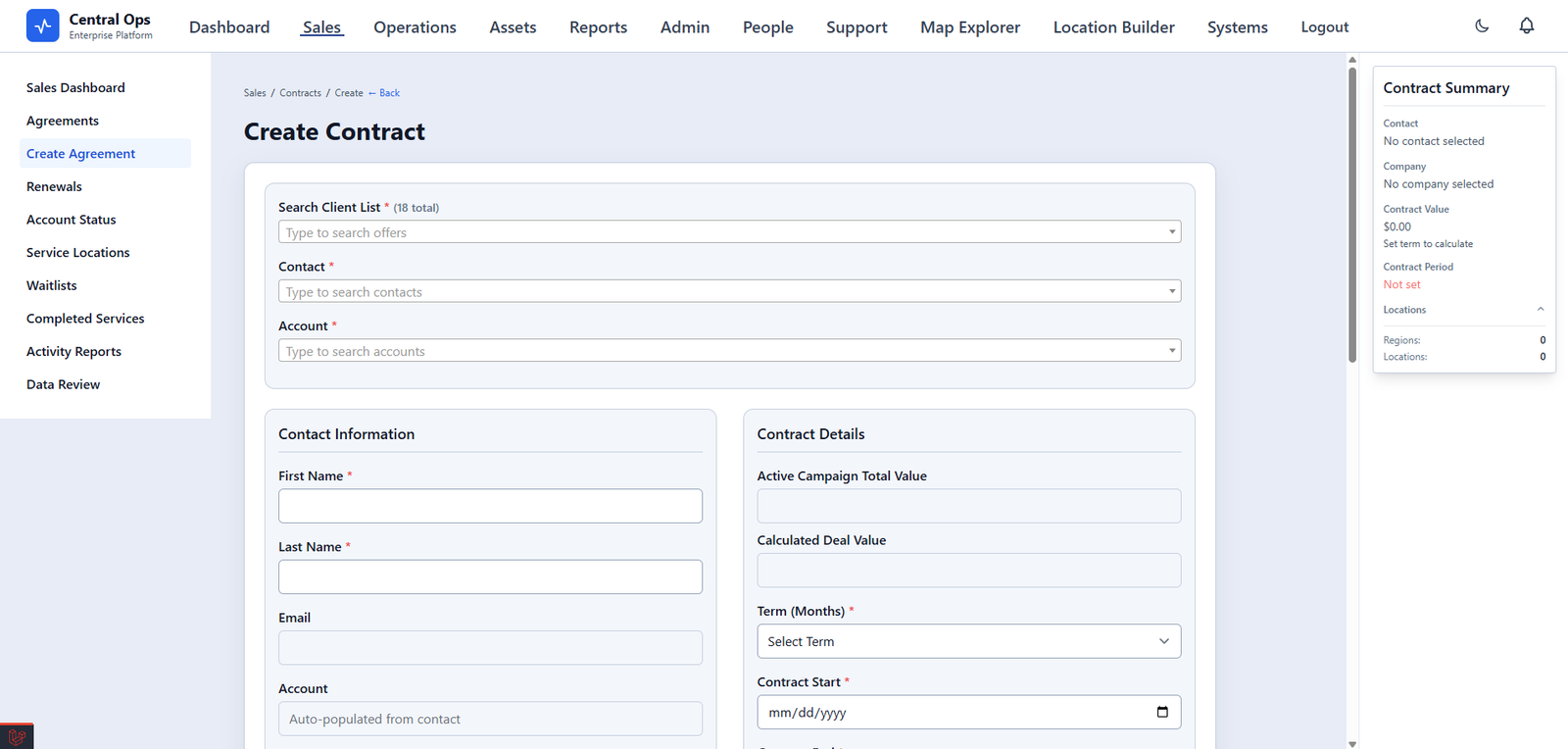Open Location Builder
This screenshot has width=1568, height=749.
click(1114, 27)
